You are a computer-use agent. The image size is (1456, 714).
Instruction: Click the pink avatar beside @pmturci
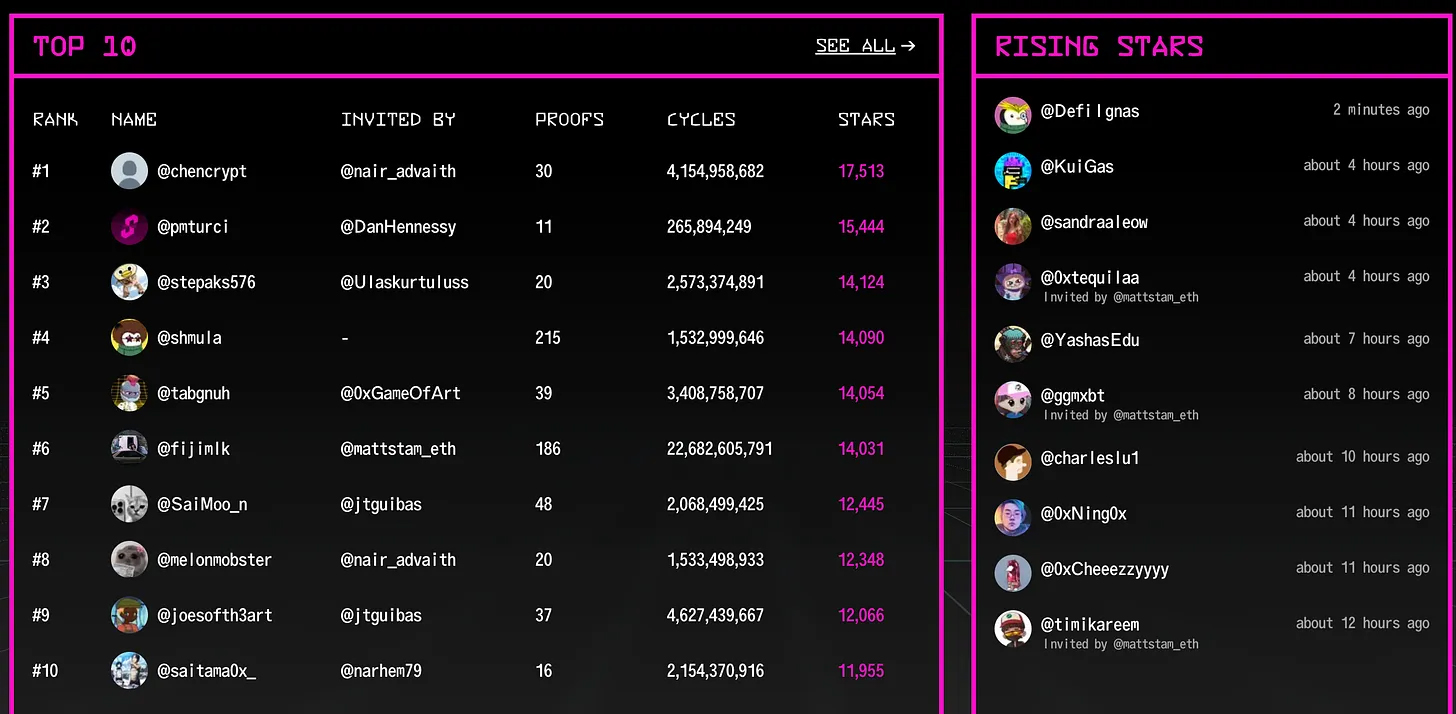(129, 227)
